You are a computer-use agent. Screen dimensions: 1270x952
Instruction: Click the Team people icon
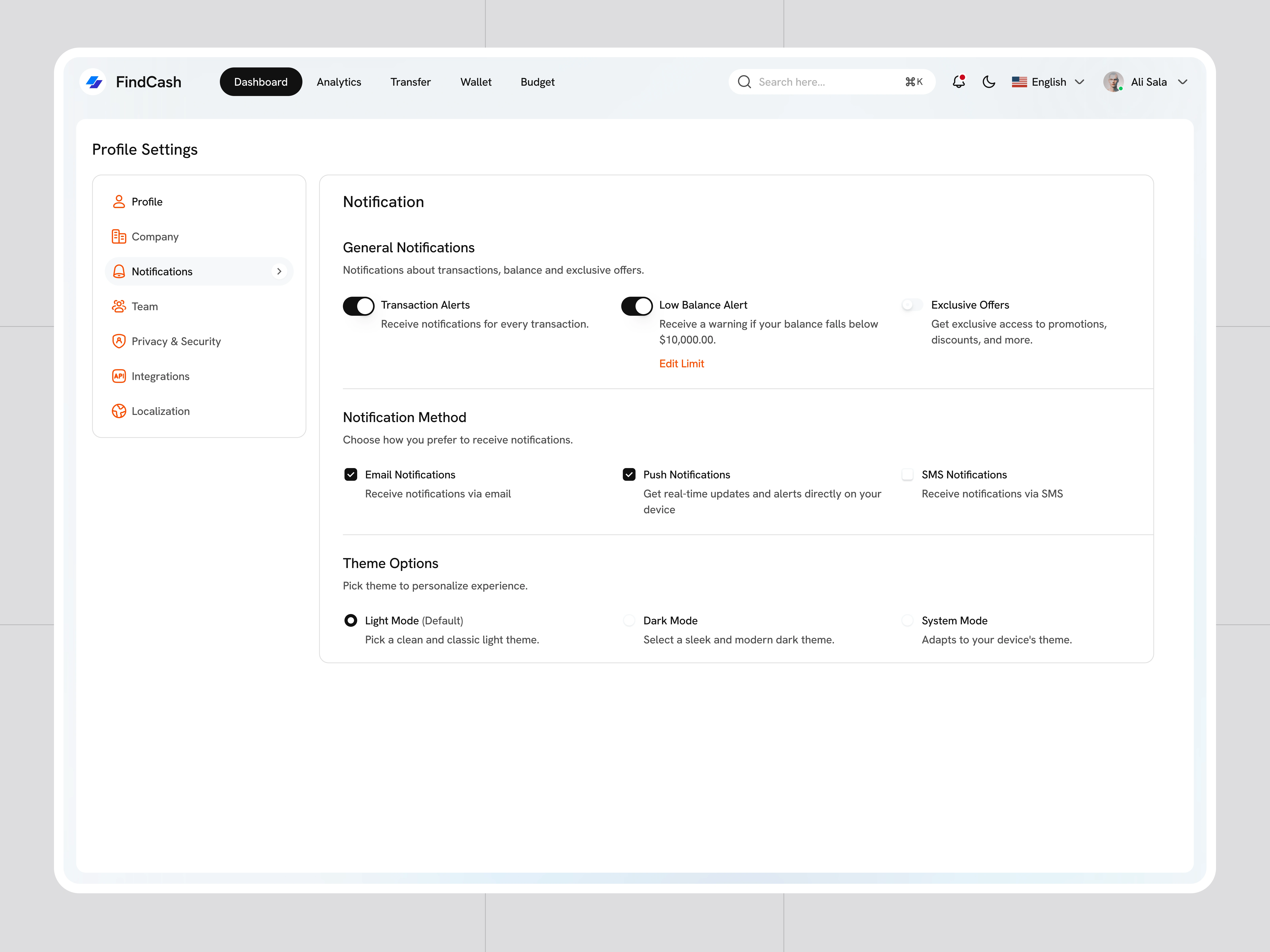click(119, 306)
